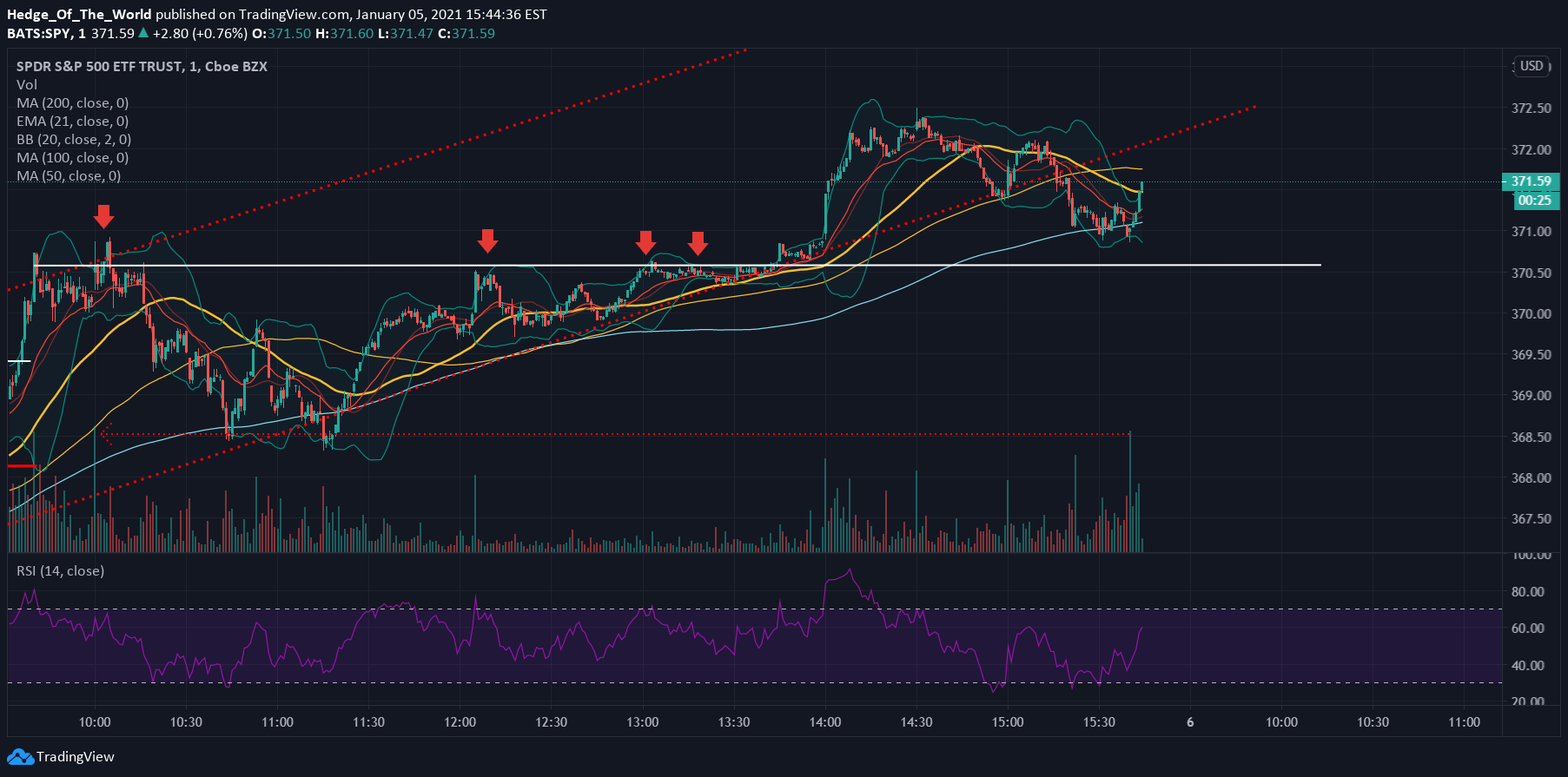Select the MA (50, close, 0) indicator label
1568x777 pixels.
(x=69, y=176)
